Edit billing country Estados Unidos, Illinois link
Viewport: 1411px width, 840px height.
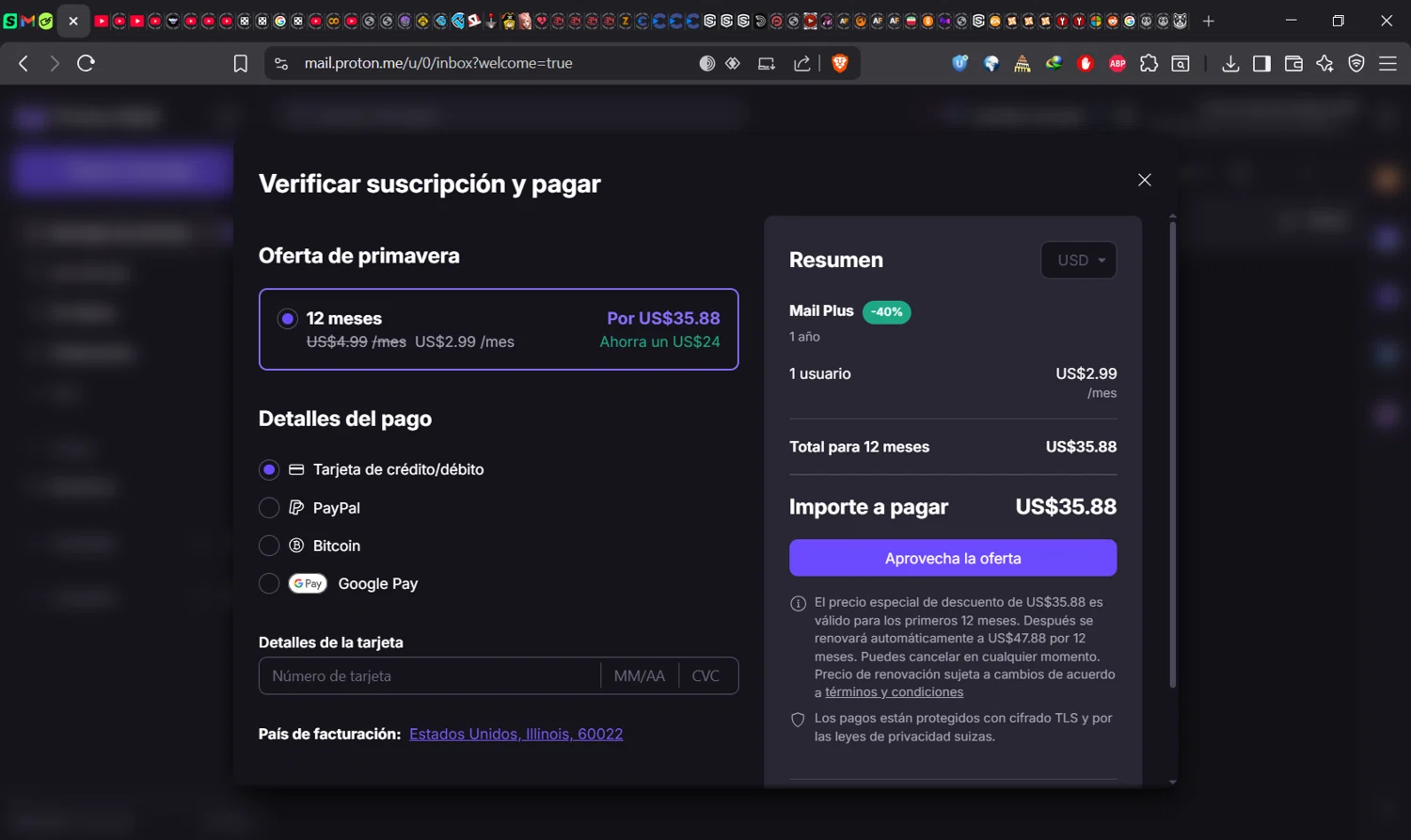pos(515,734)
